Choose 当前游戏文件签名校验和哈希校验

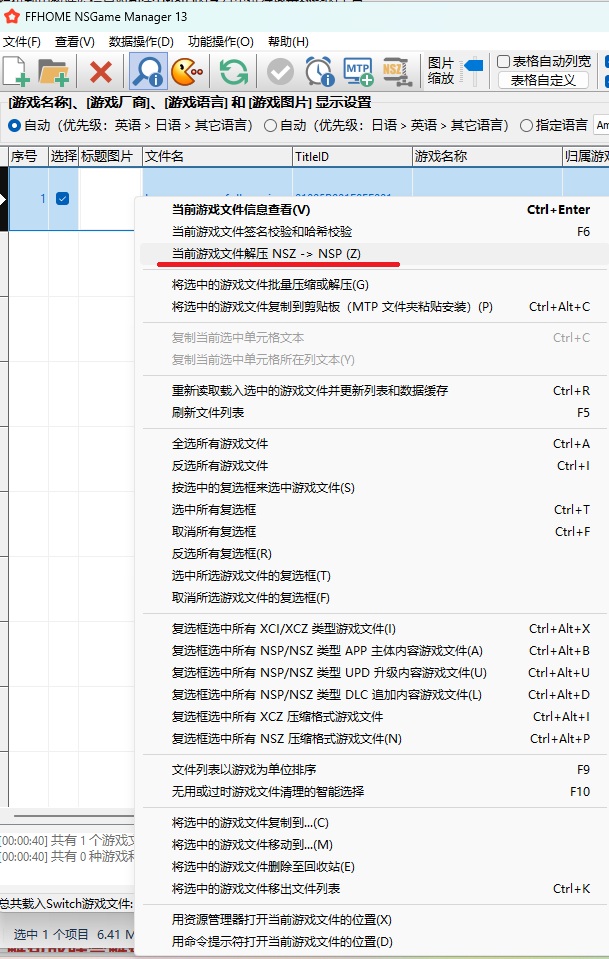374,232
